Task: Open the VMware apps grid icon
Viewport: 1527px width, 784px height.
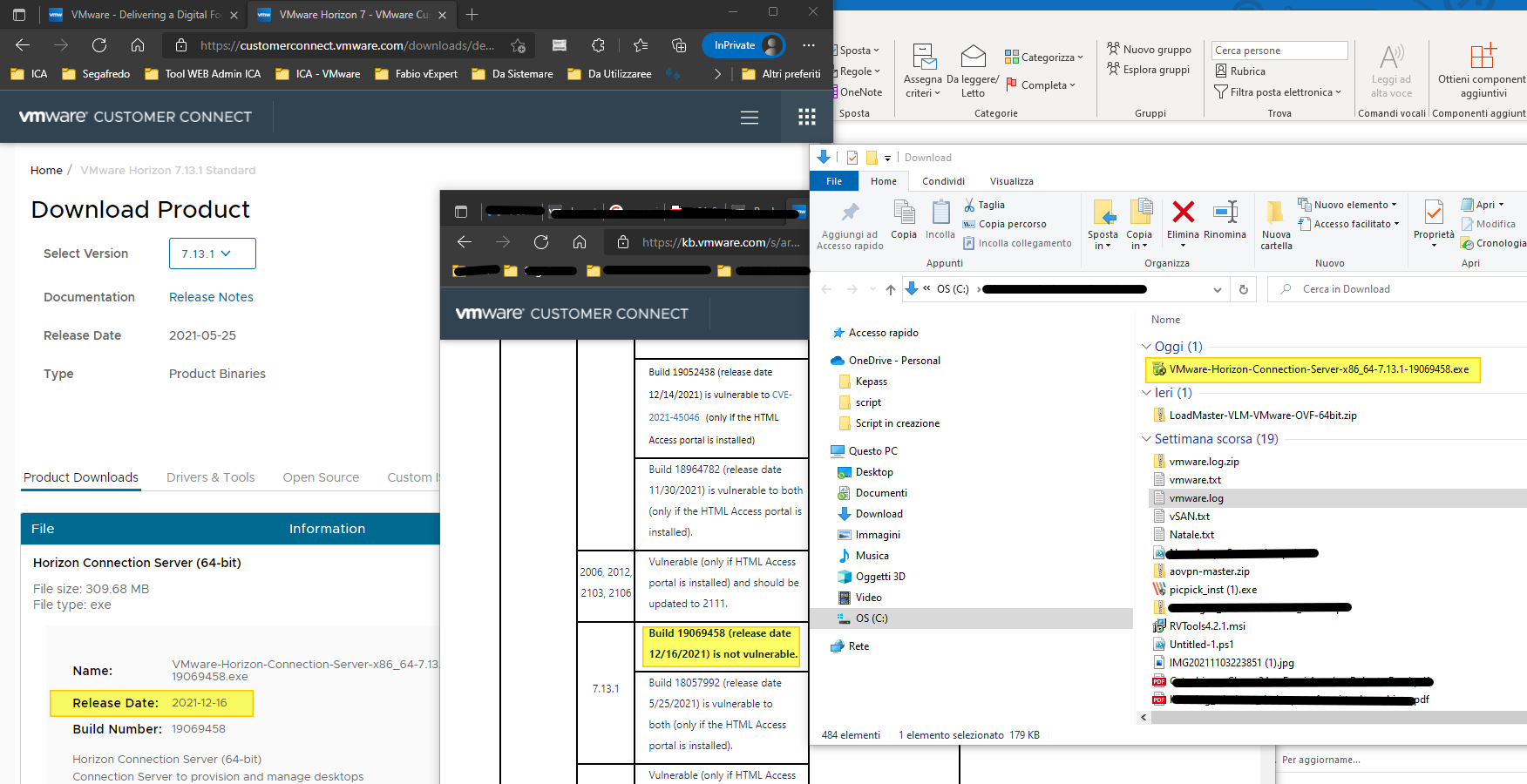Action: [x=807, y=118]
